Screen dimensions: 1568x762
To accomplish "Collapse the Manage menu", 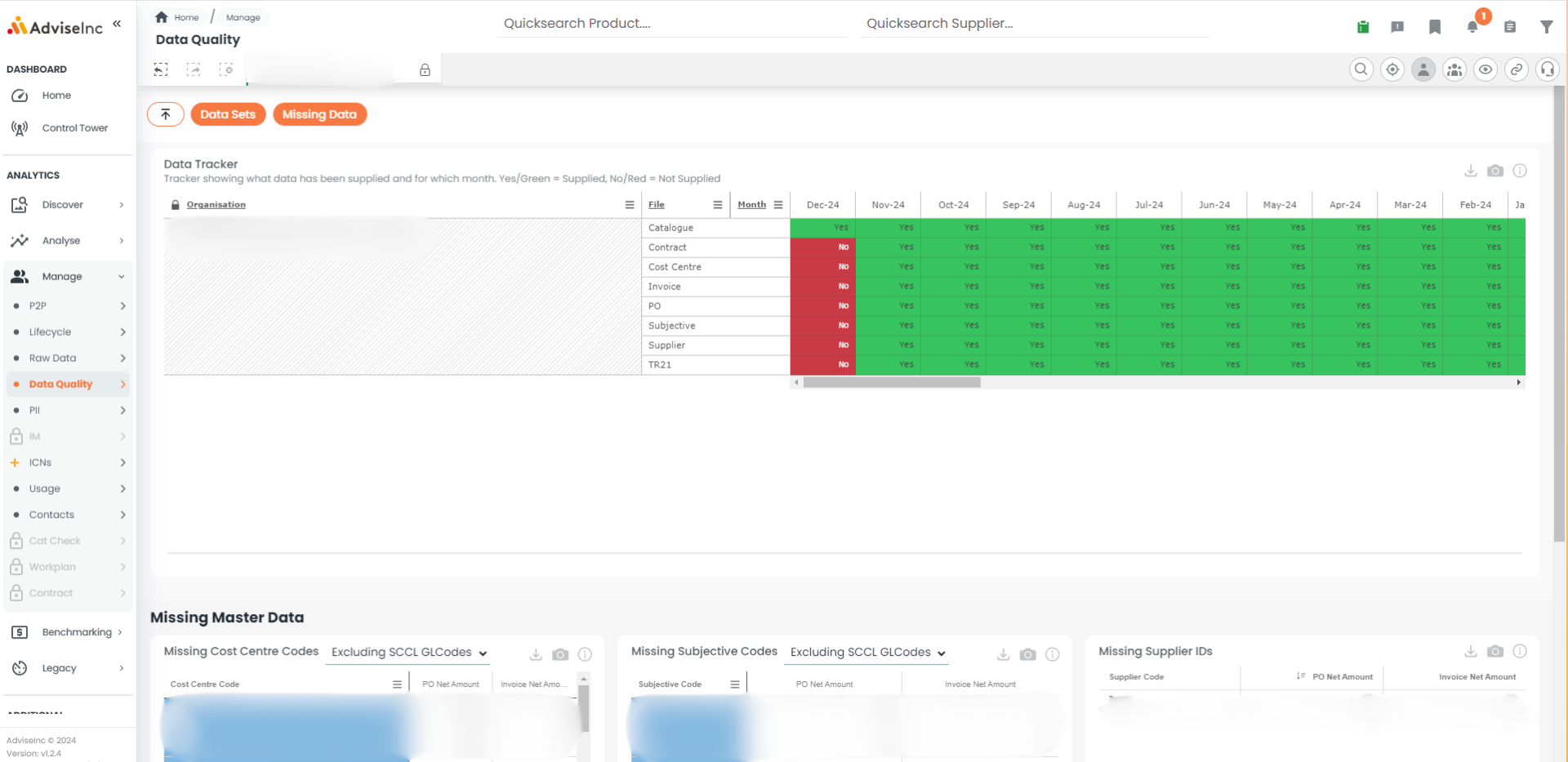I will tap(67, 277).
